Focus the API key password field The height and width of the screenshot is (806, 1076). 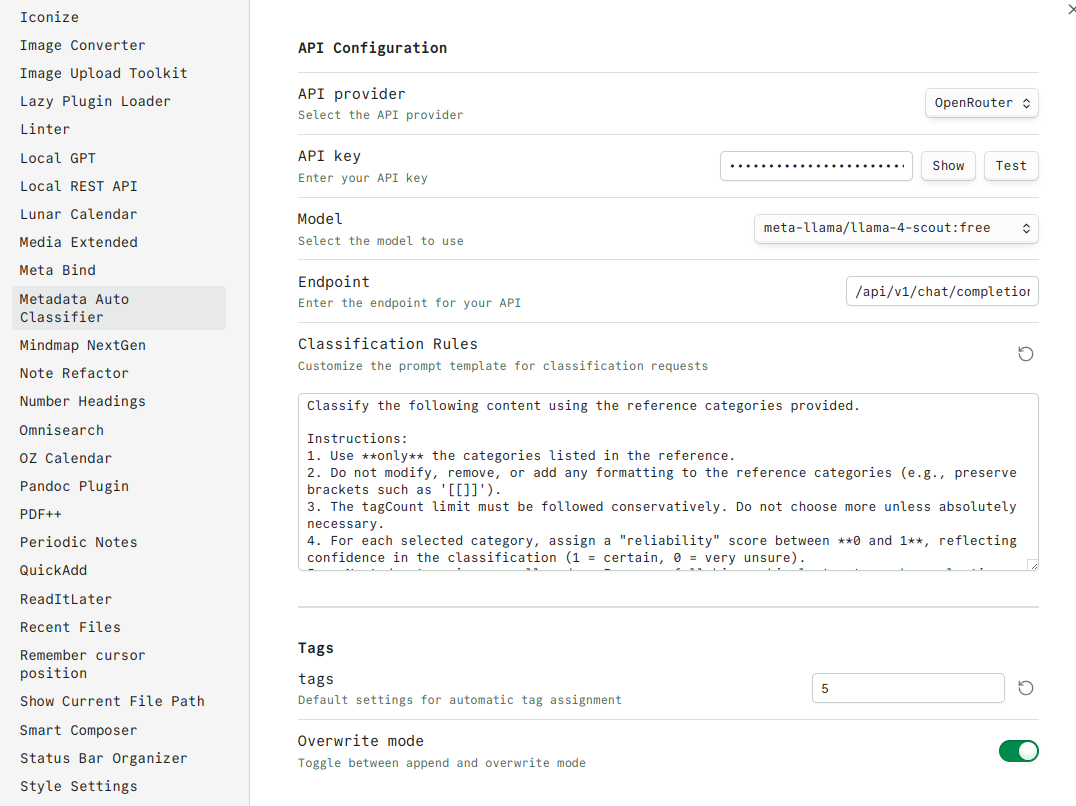pos(815,166)
